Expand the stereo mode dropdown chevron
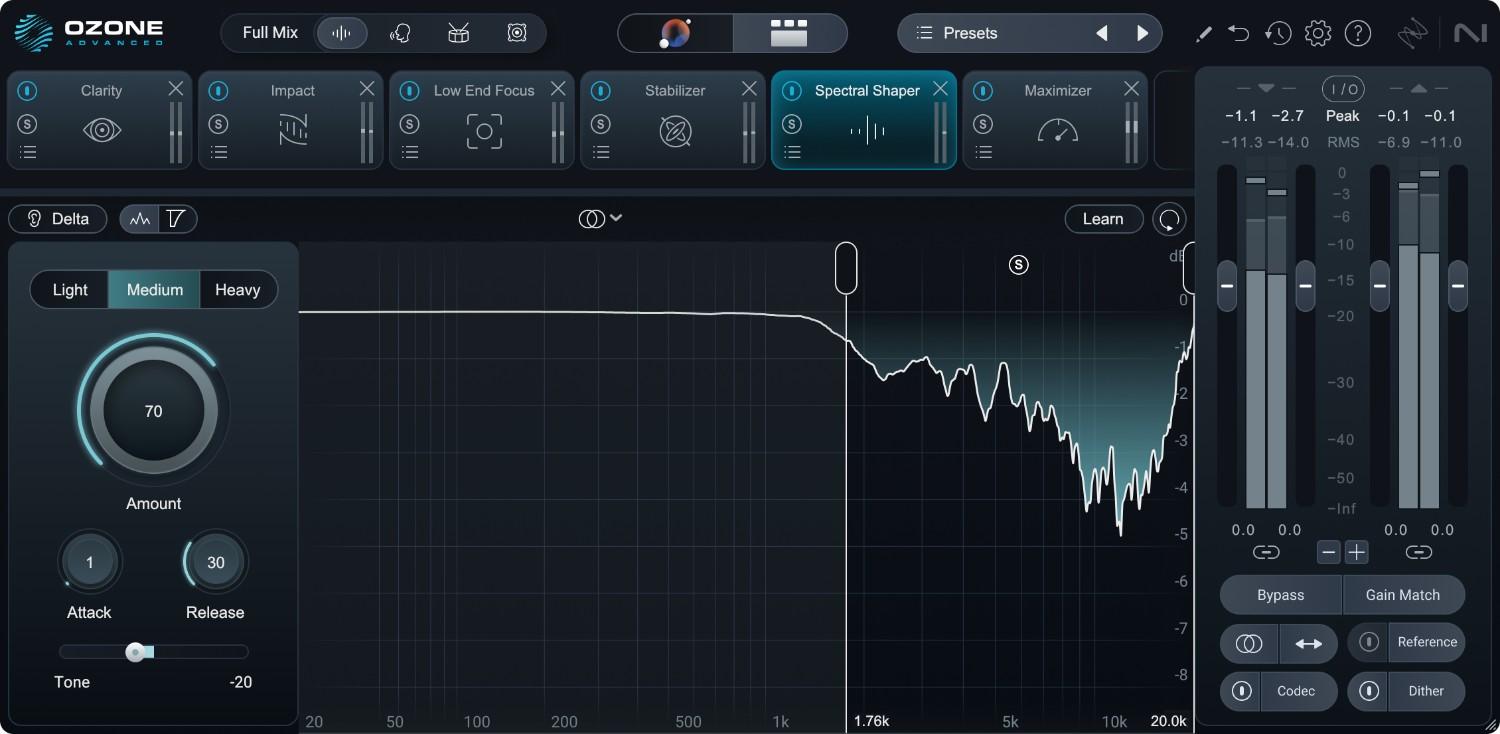The image size is (1500, 734). pyautogui.click(x=616, y=218)
